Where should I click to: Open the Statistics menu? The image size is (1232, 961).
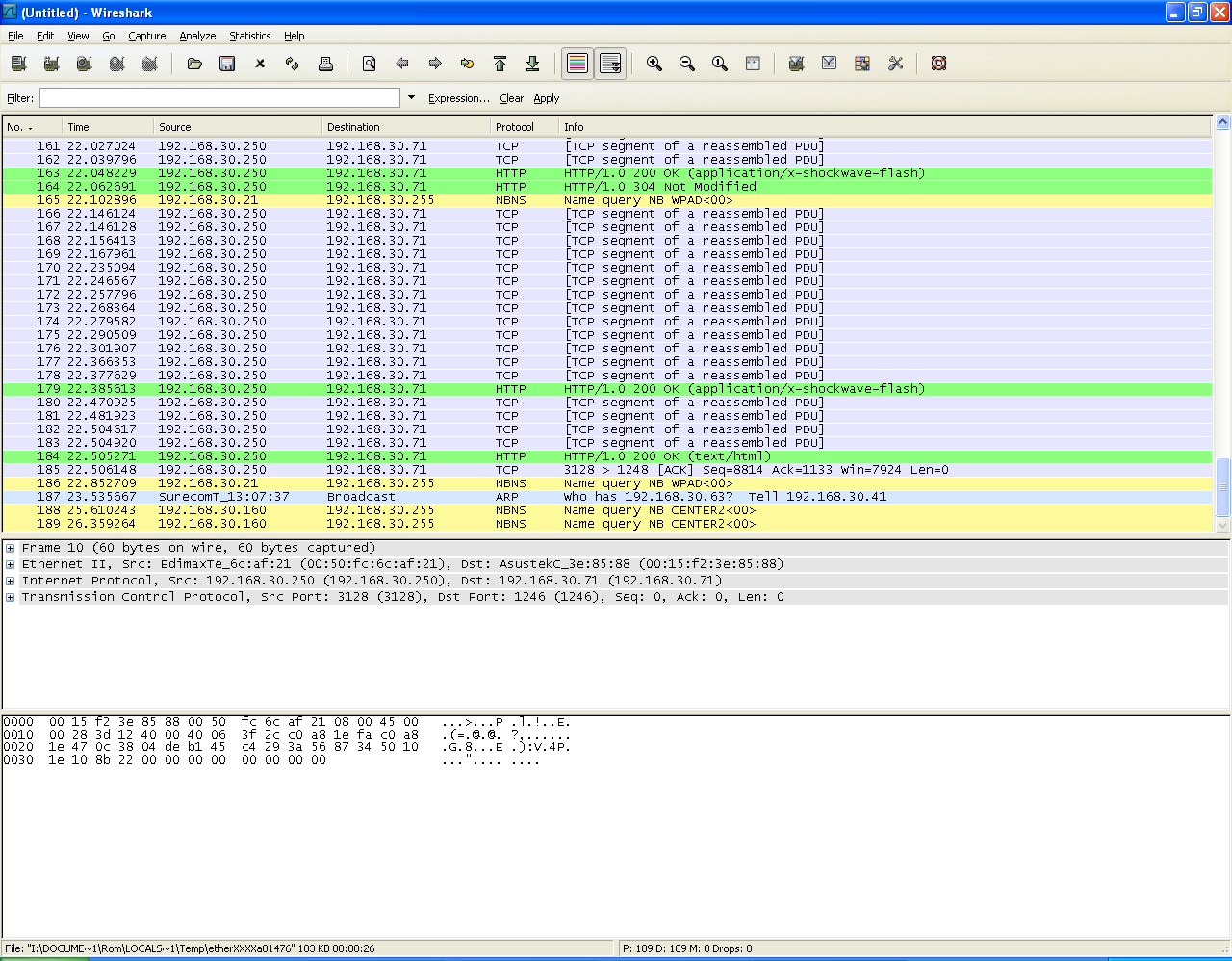[x=249, y=36]
